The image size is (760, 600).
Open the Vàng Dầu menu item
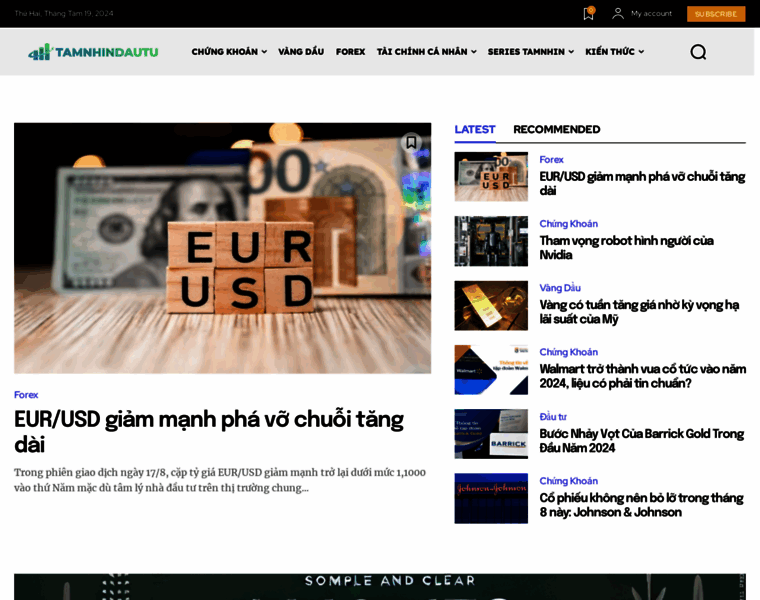click(x=301, y=52)
